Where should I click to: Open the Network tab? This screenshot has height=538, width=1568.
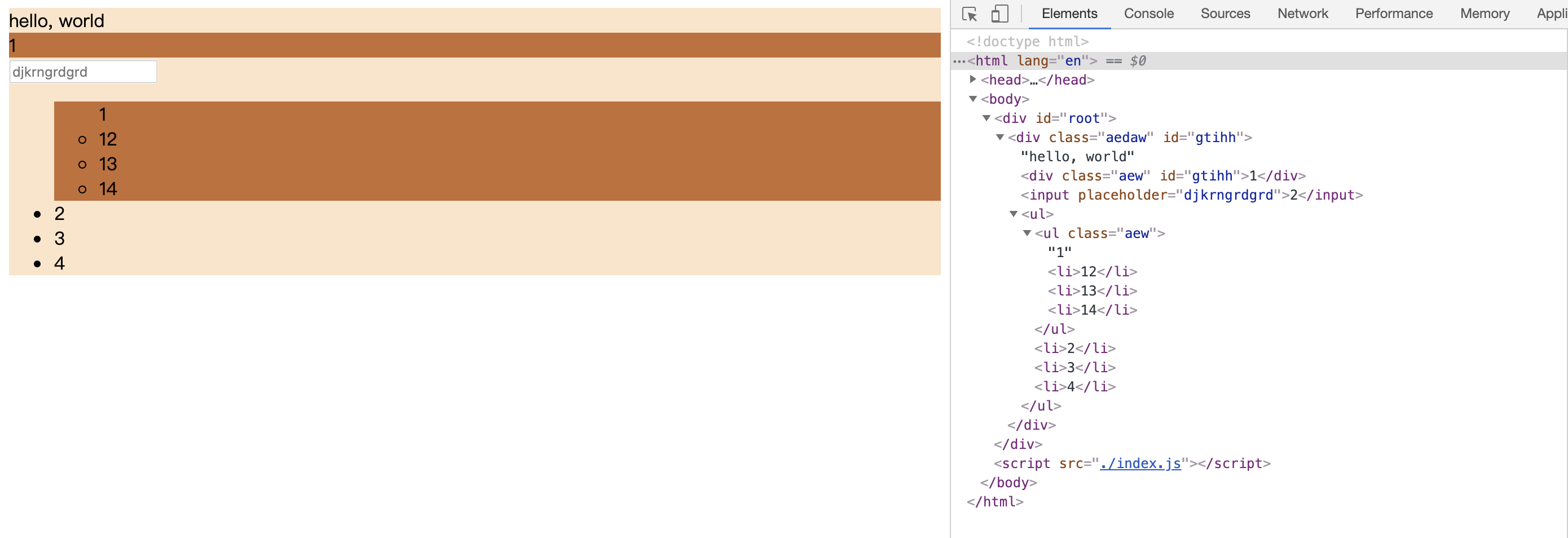1302,14
